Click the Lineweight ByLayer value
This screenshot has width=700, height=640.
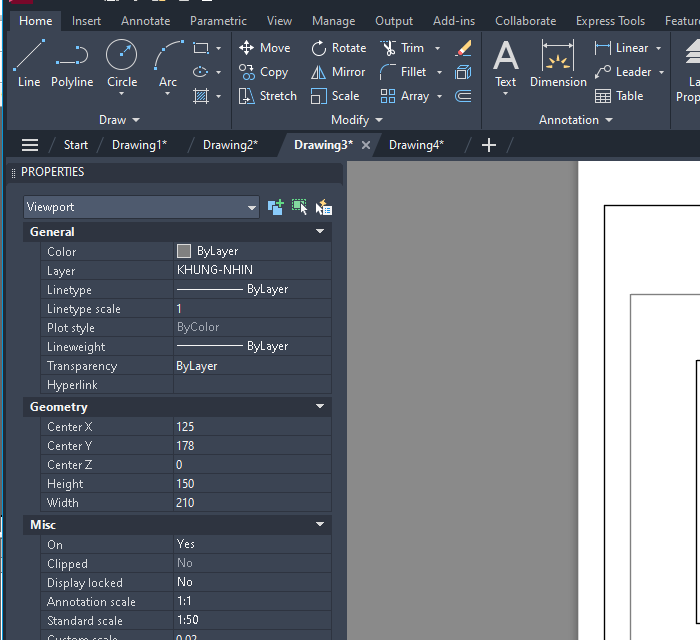pos(252,346)
